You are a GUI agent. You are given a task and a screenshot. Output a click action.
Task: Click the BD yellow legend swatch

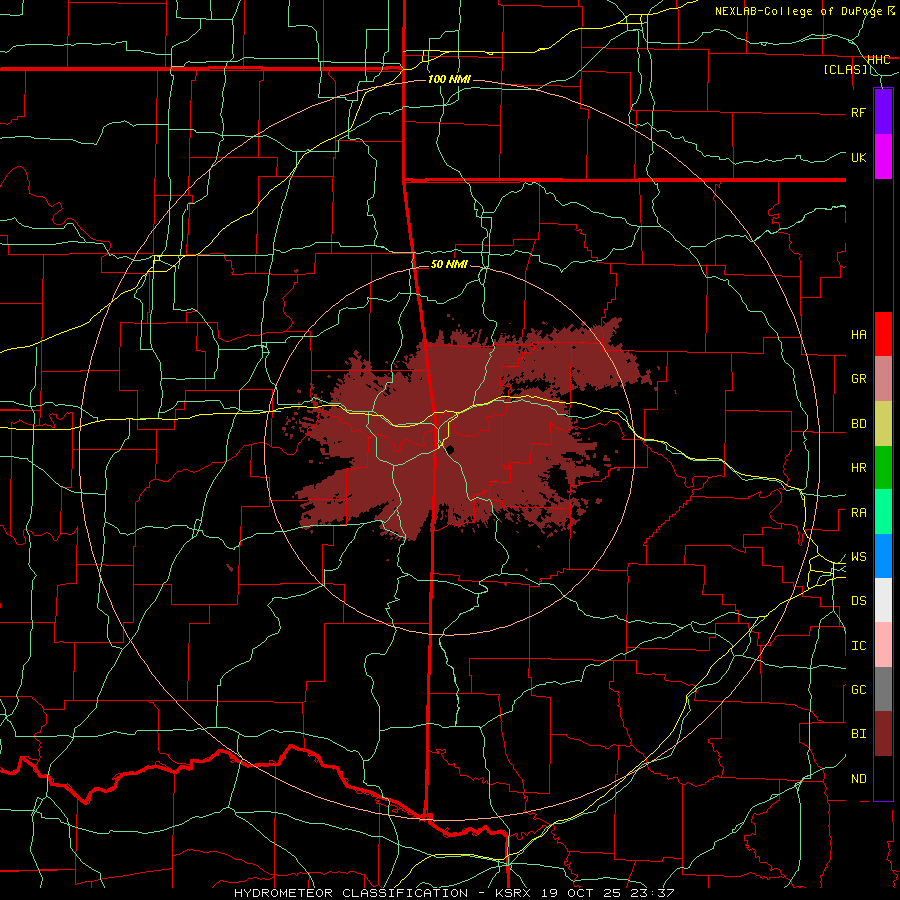tap(883, 424)
